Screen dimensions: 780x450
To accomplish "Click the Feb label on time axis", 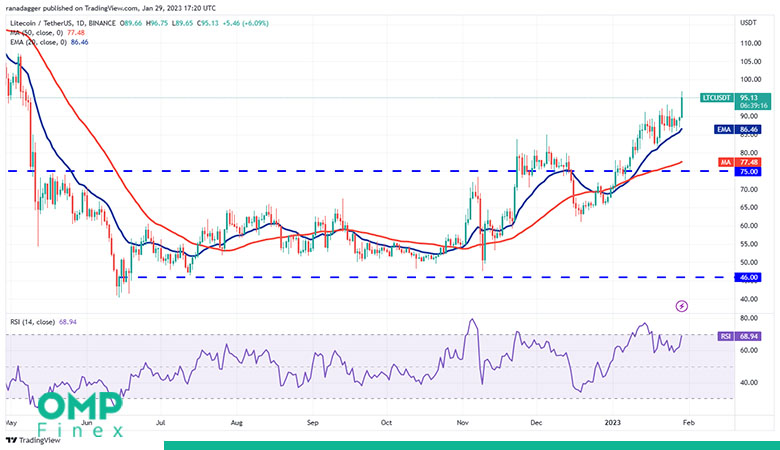I will coord(688,423).
